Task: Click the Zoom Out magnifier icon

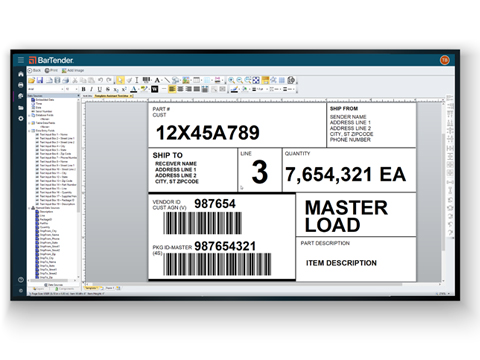Action: [239, 80]
